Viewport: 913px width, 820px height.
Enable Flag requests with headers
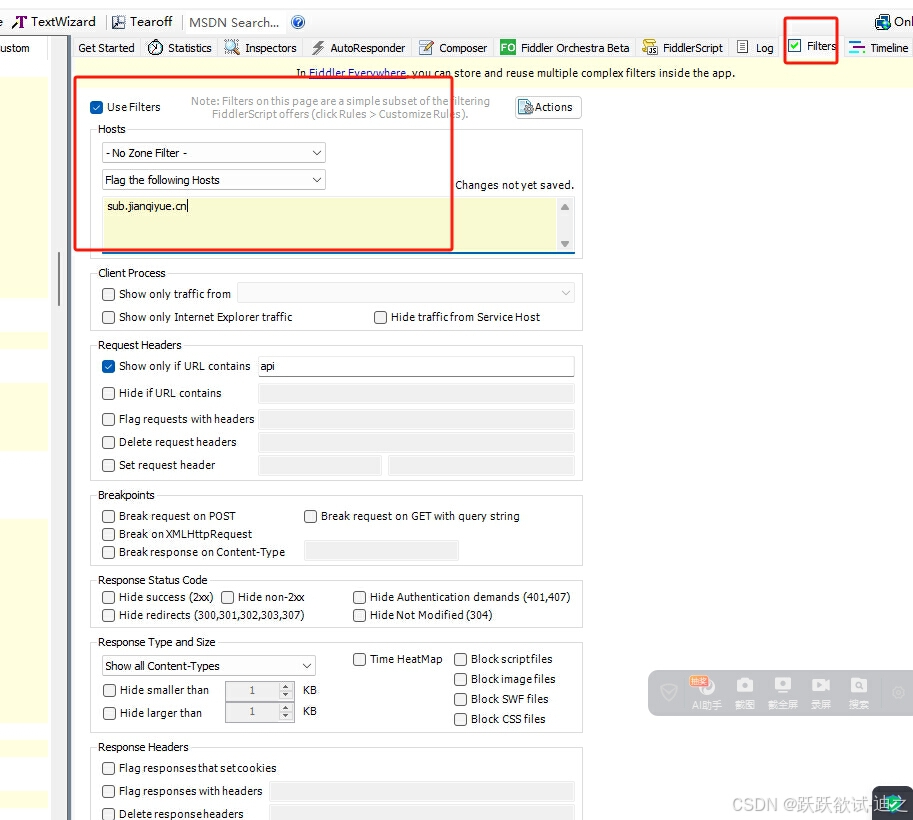click(108, 419)
